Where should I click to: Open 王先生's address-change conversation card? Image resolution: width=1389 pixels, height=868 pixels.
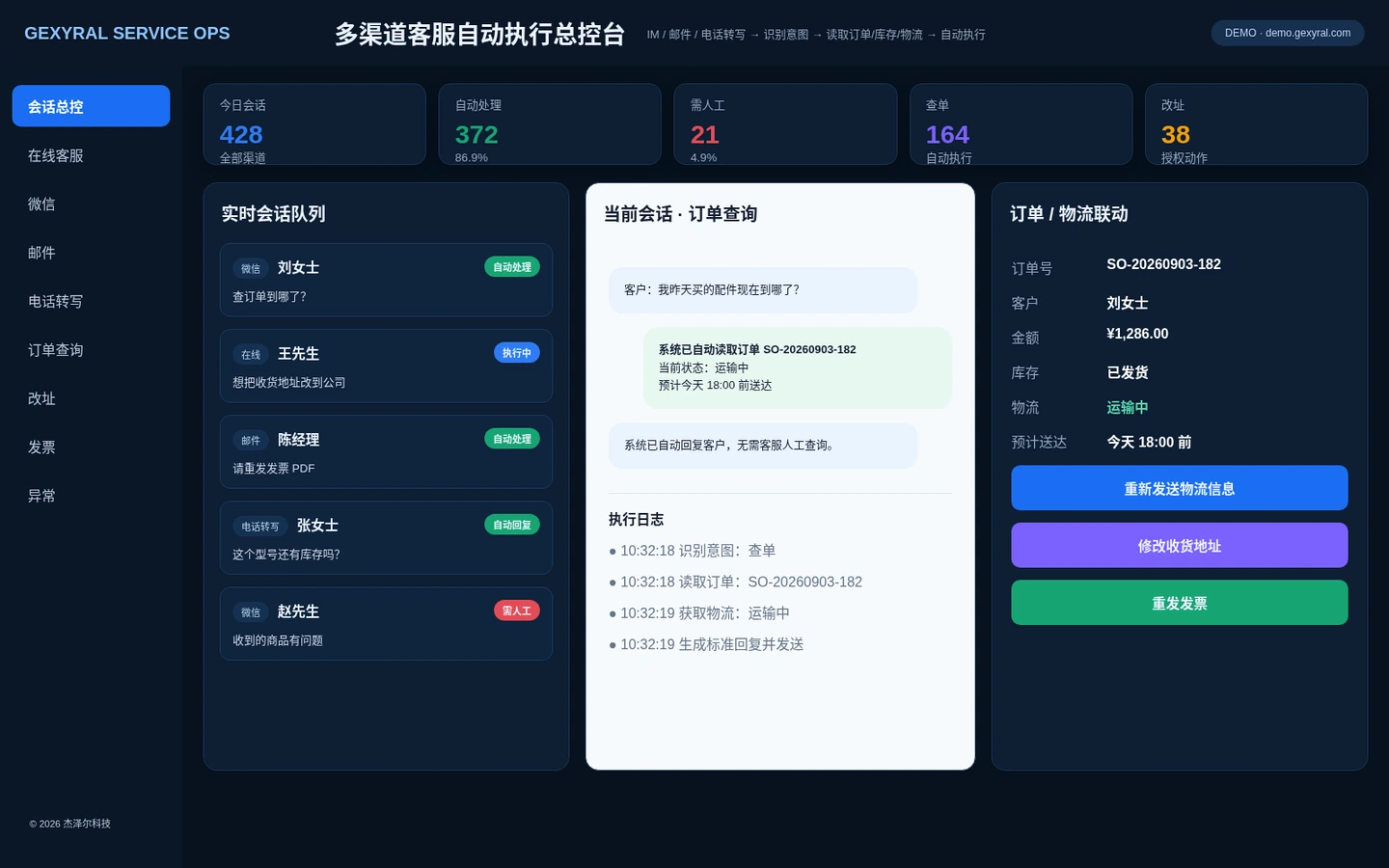pos(386,366)
